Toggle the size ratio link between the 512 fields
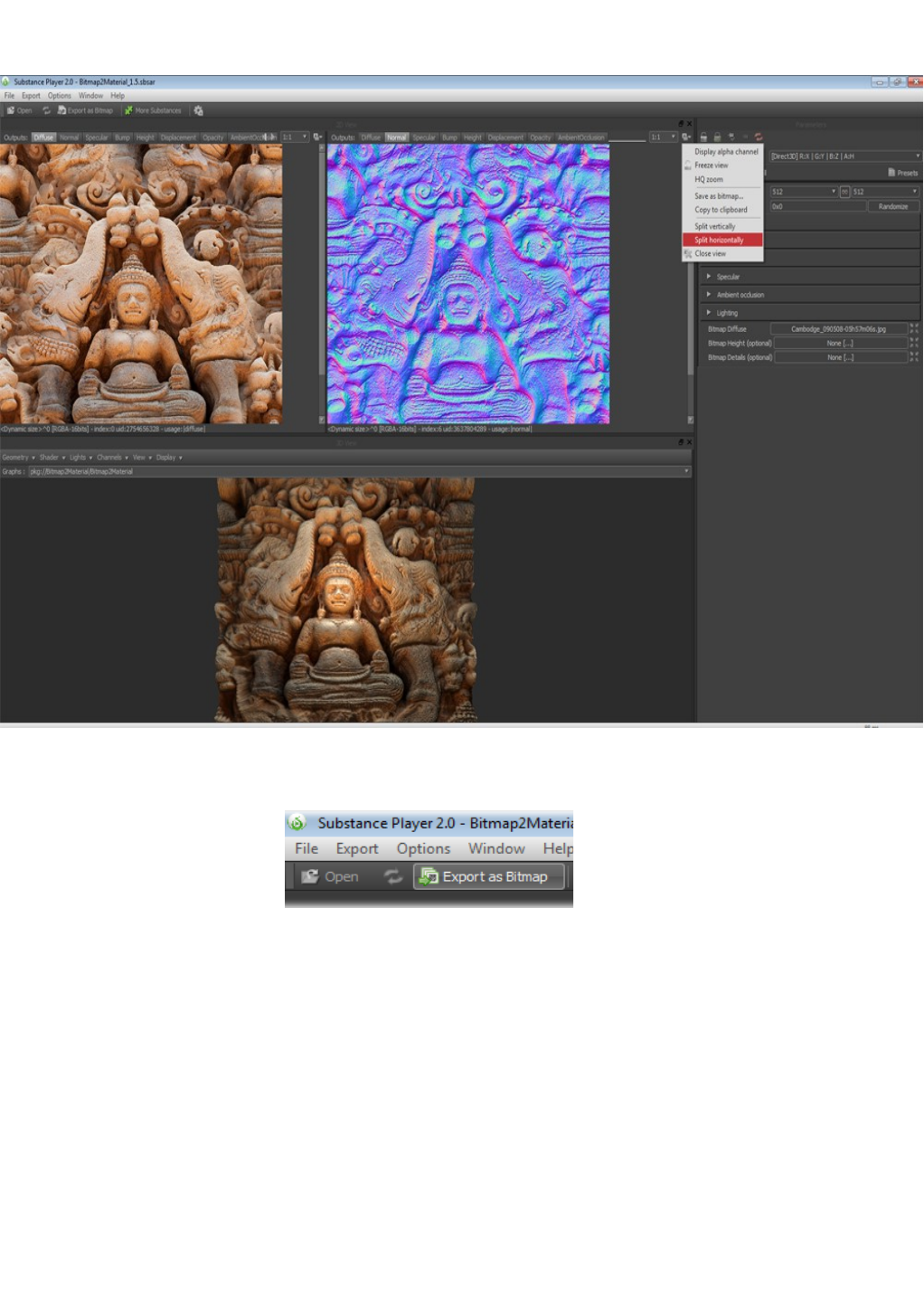 845,192
